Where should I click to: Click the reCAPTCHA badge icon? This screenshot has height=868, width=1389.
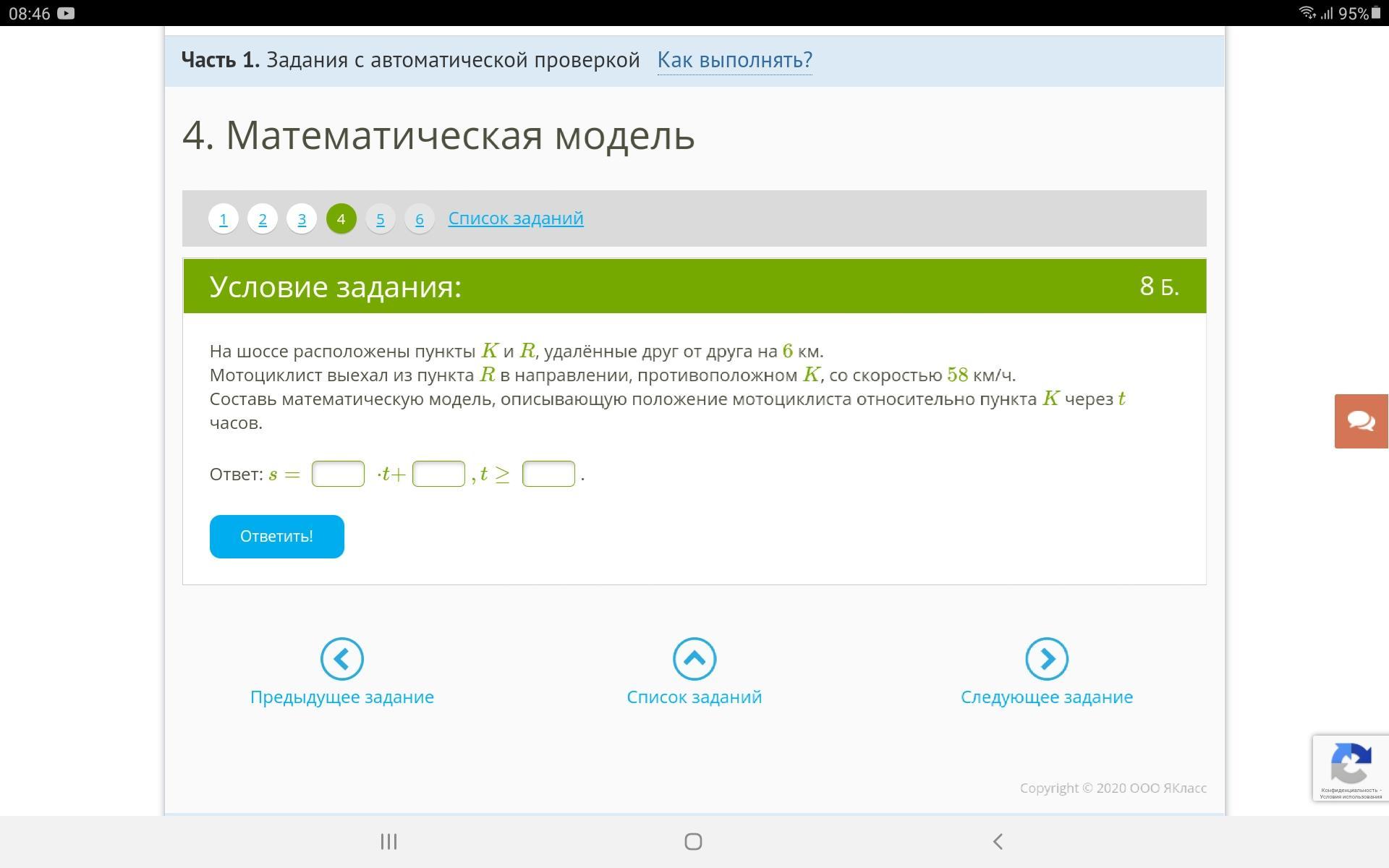point(1350,765)
